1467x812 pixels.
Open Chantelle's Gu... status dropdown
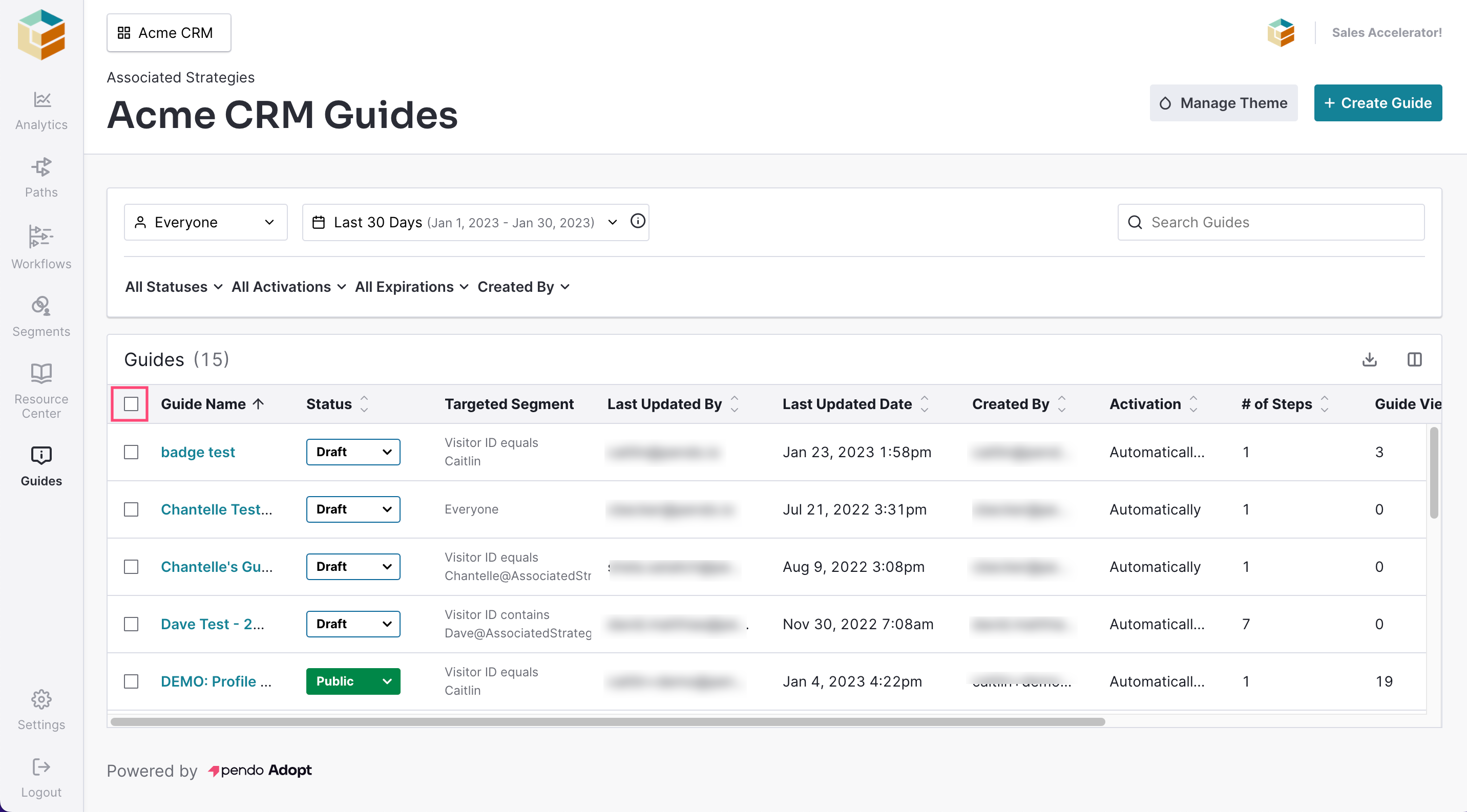coord(353,567)
